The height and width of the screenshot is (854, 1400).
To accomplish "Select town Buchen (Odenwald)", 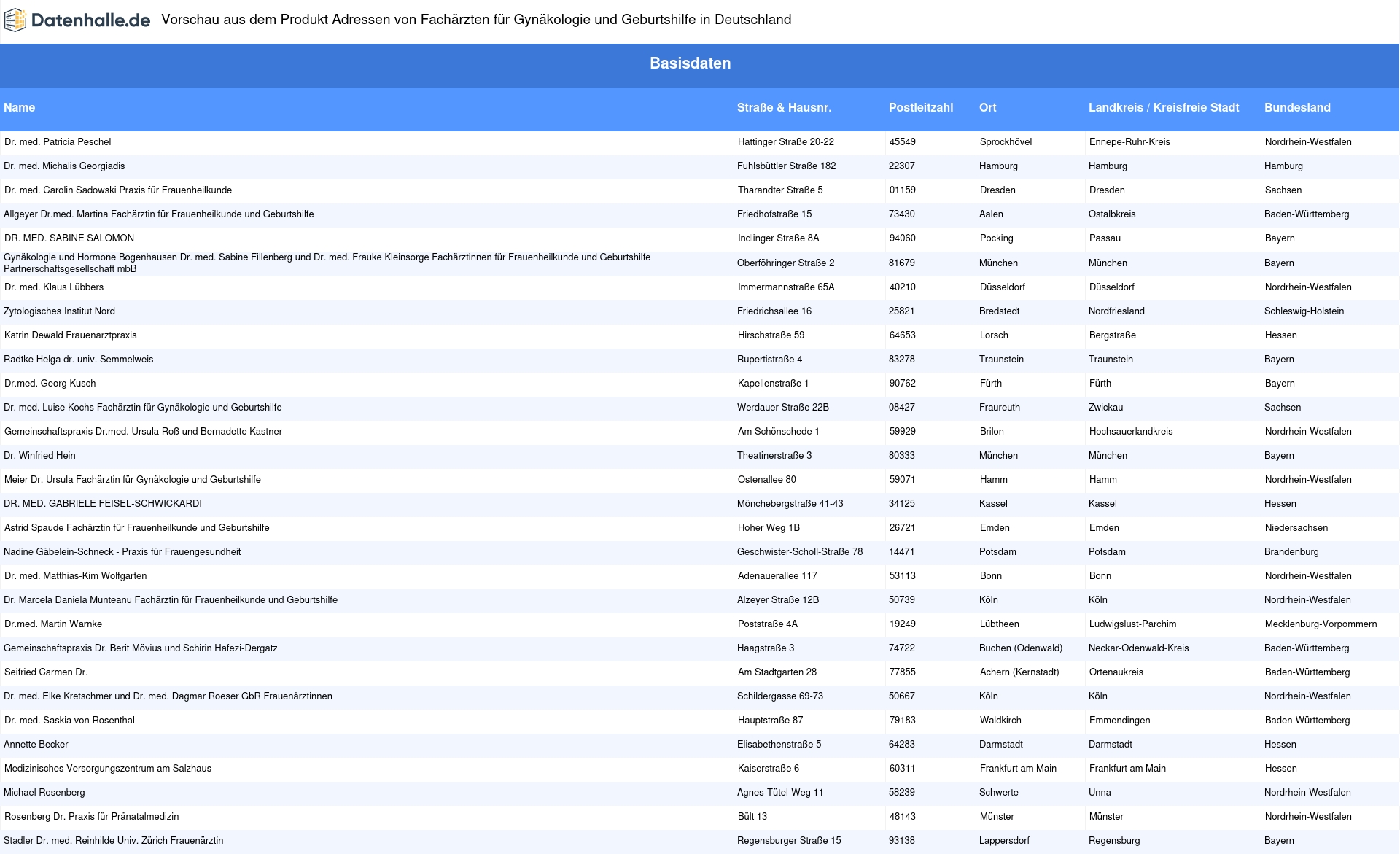I will click(x=1021, y=648).
